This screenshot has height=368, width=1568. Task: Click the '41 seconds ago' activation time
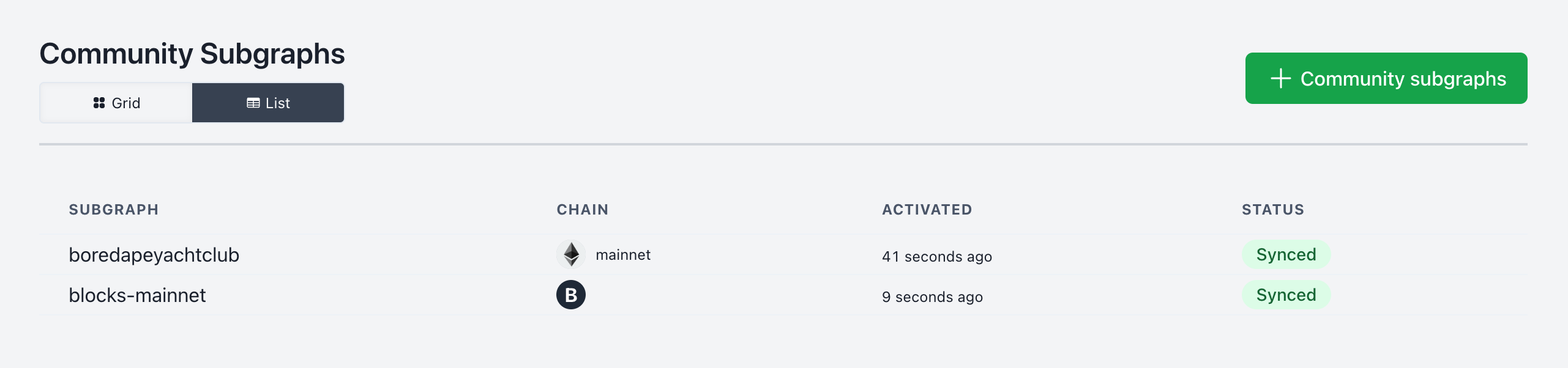(x=936, y=257)
